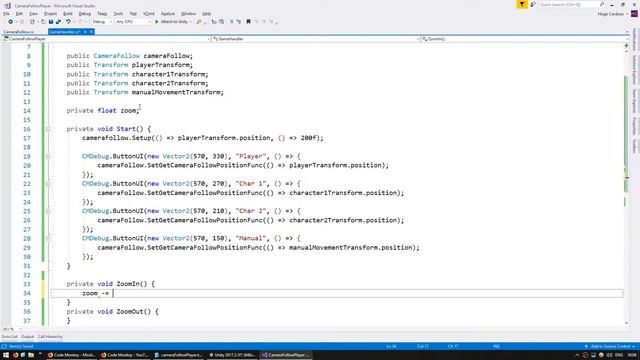Click the Navigate Backward toolbar icon
Screen dimensions: 640x360
pyautogui.click(x=10, y=22)
